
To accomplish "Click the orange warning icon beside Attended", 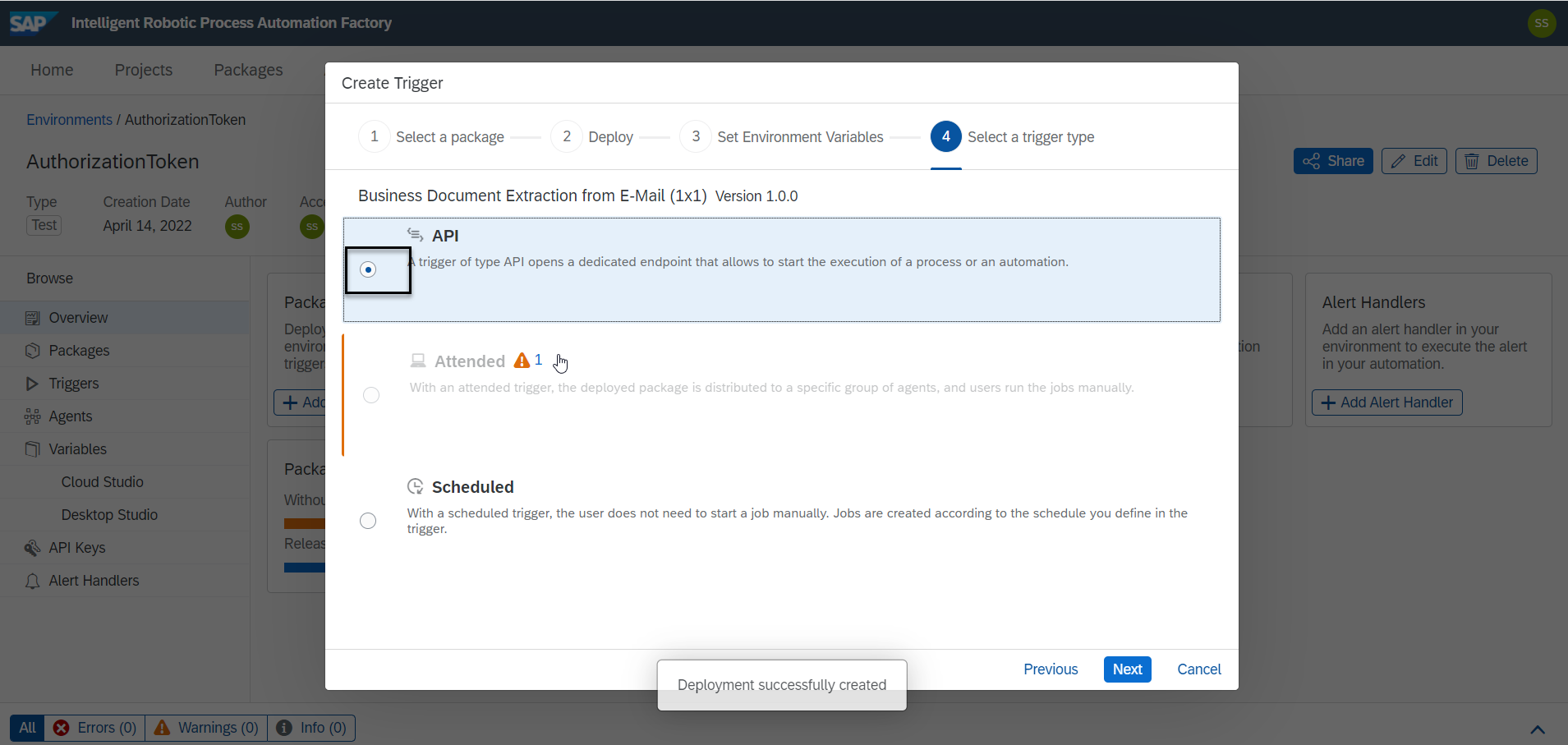I will point(522,360).
